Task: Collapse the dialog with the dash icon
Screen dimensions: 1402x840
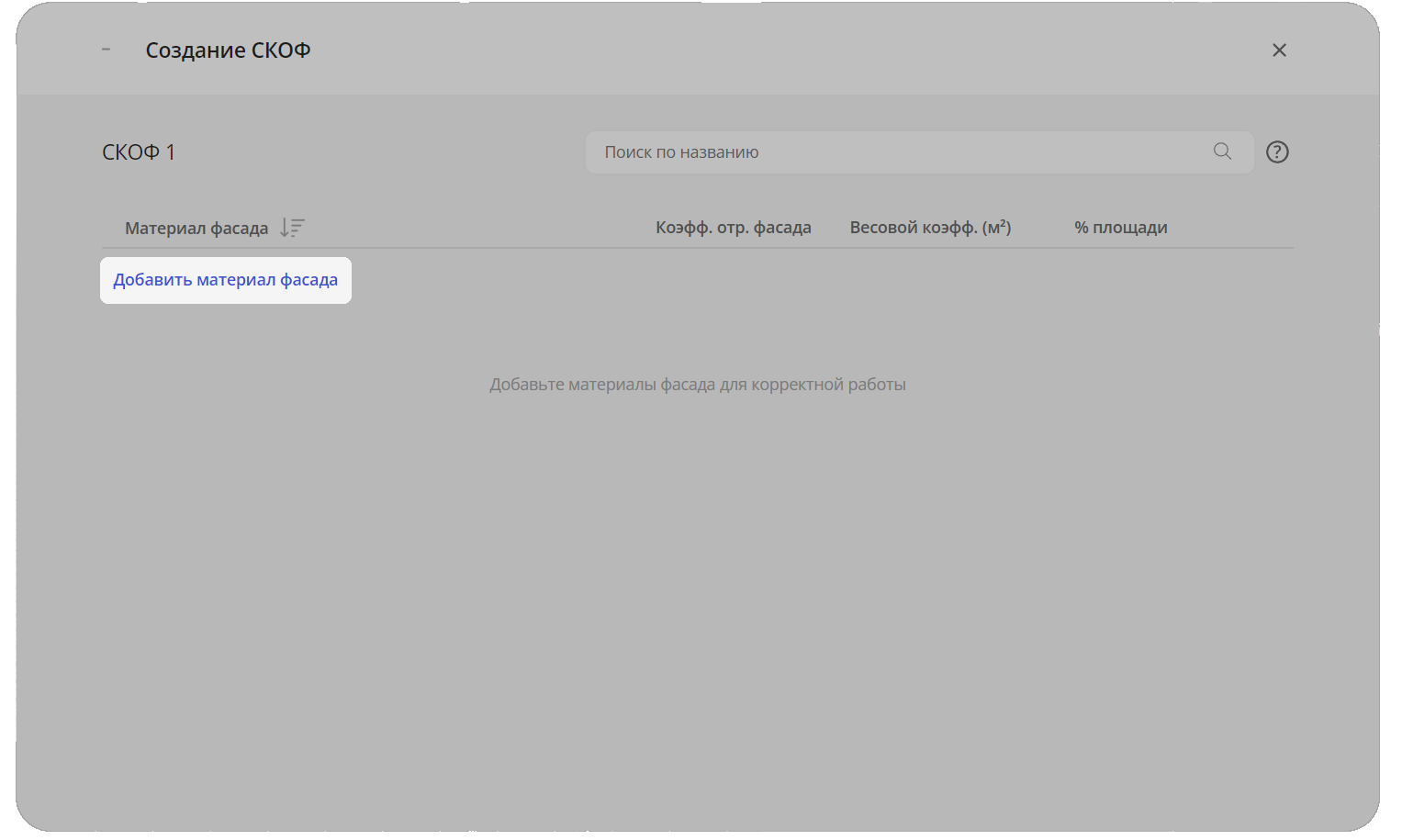Action: tap(107, 50)
